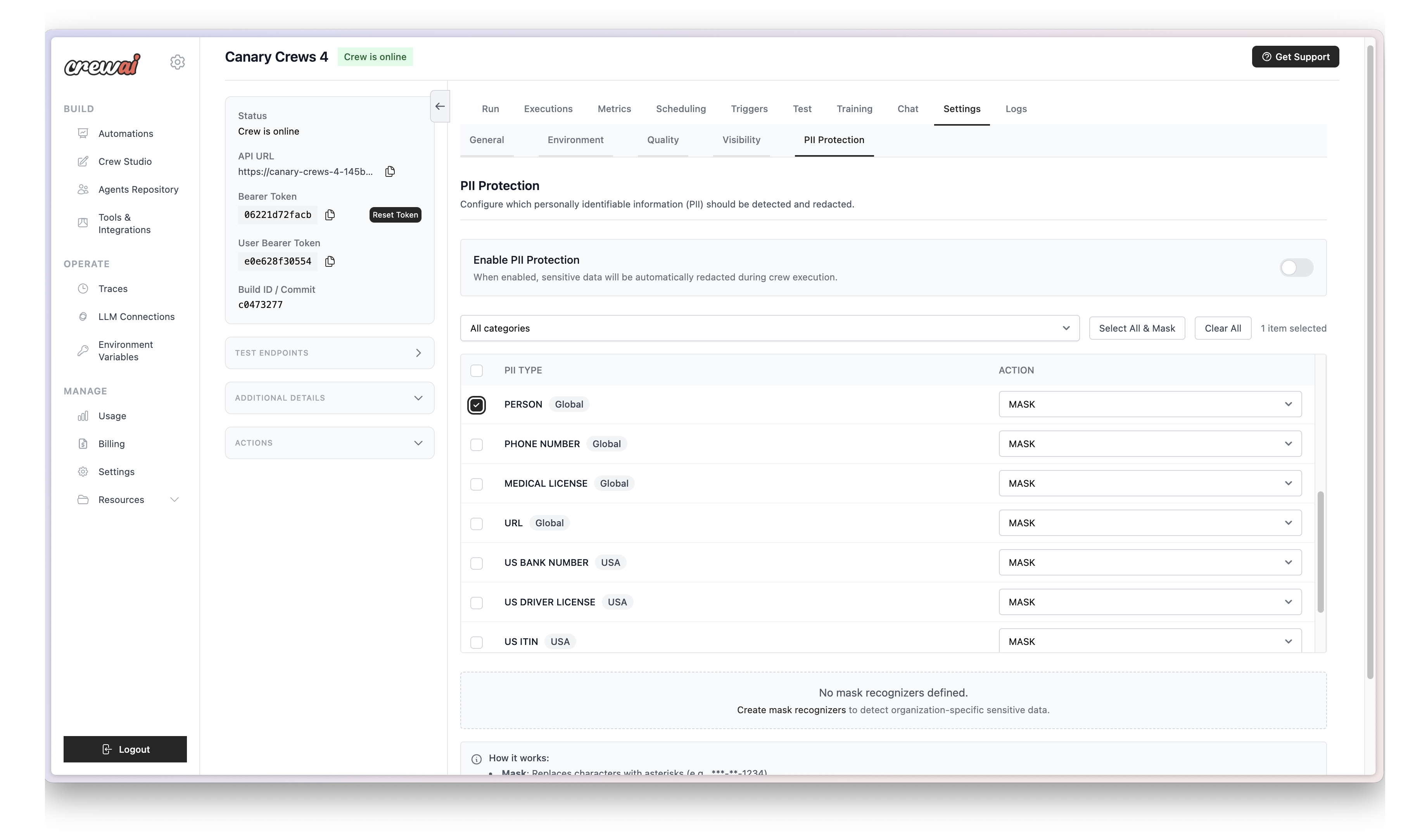Open Agents Repository in the sidebar
The image size is (1427, 840).
pyautogui.click(x=138, y=190)
